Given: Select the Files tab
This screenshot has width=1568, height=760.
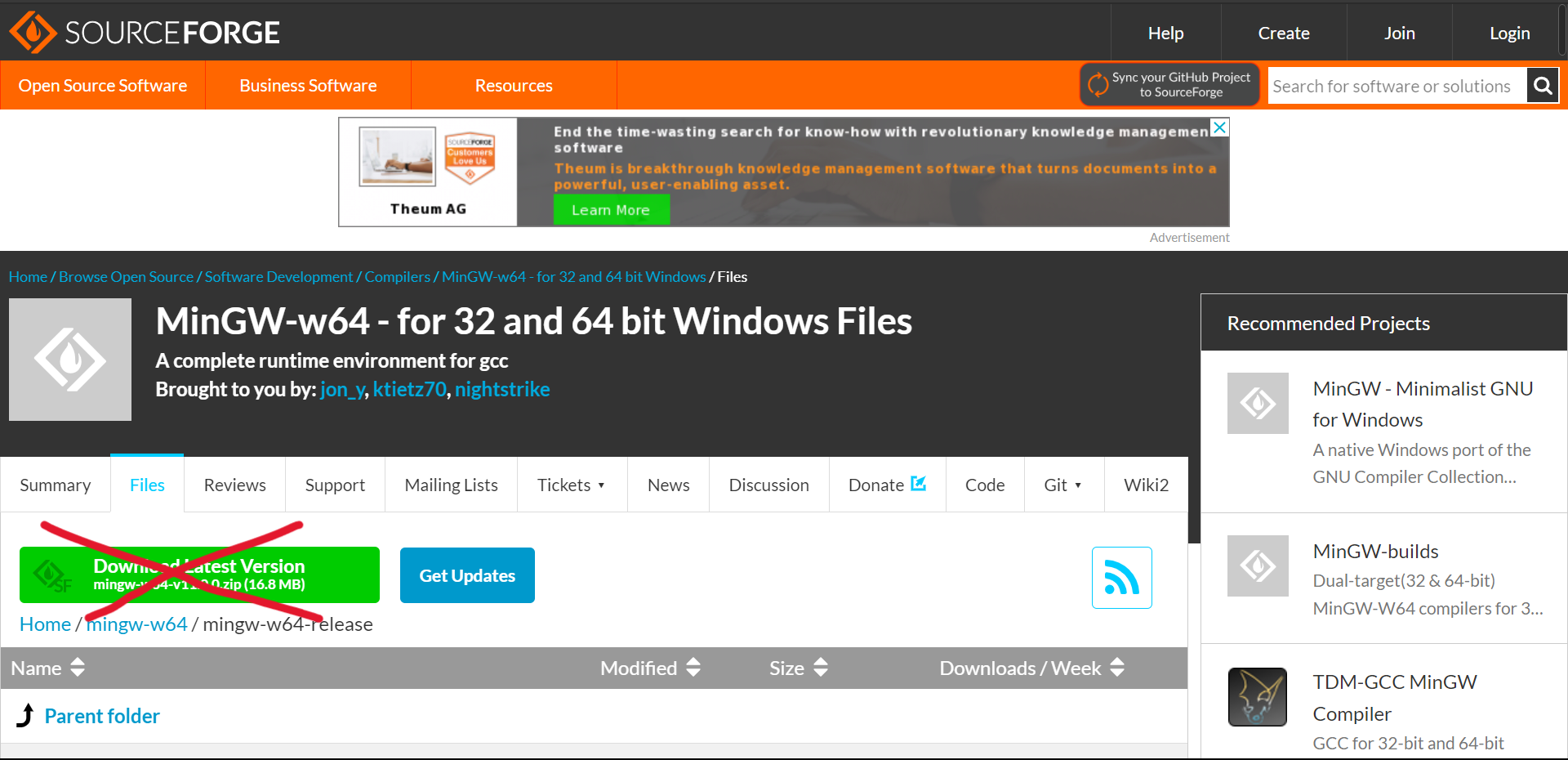Looking at the screenshot, I should click(x=147, y=485).
